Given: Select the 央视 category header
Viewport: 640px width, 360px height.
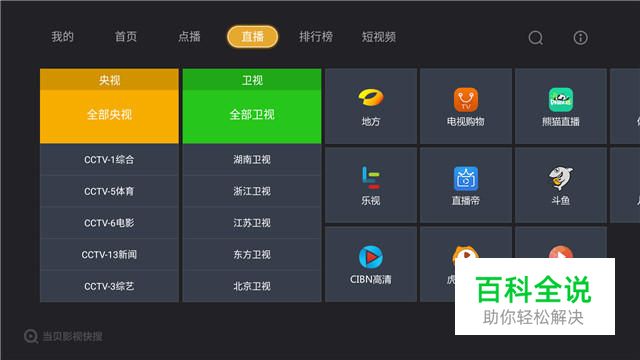Looking at the screenshot, I should (x=109, y=80).
